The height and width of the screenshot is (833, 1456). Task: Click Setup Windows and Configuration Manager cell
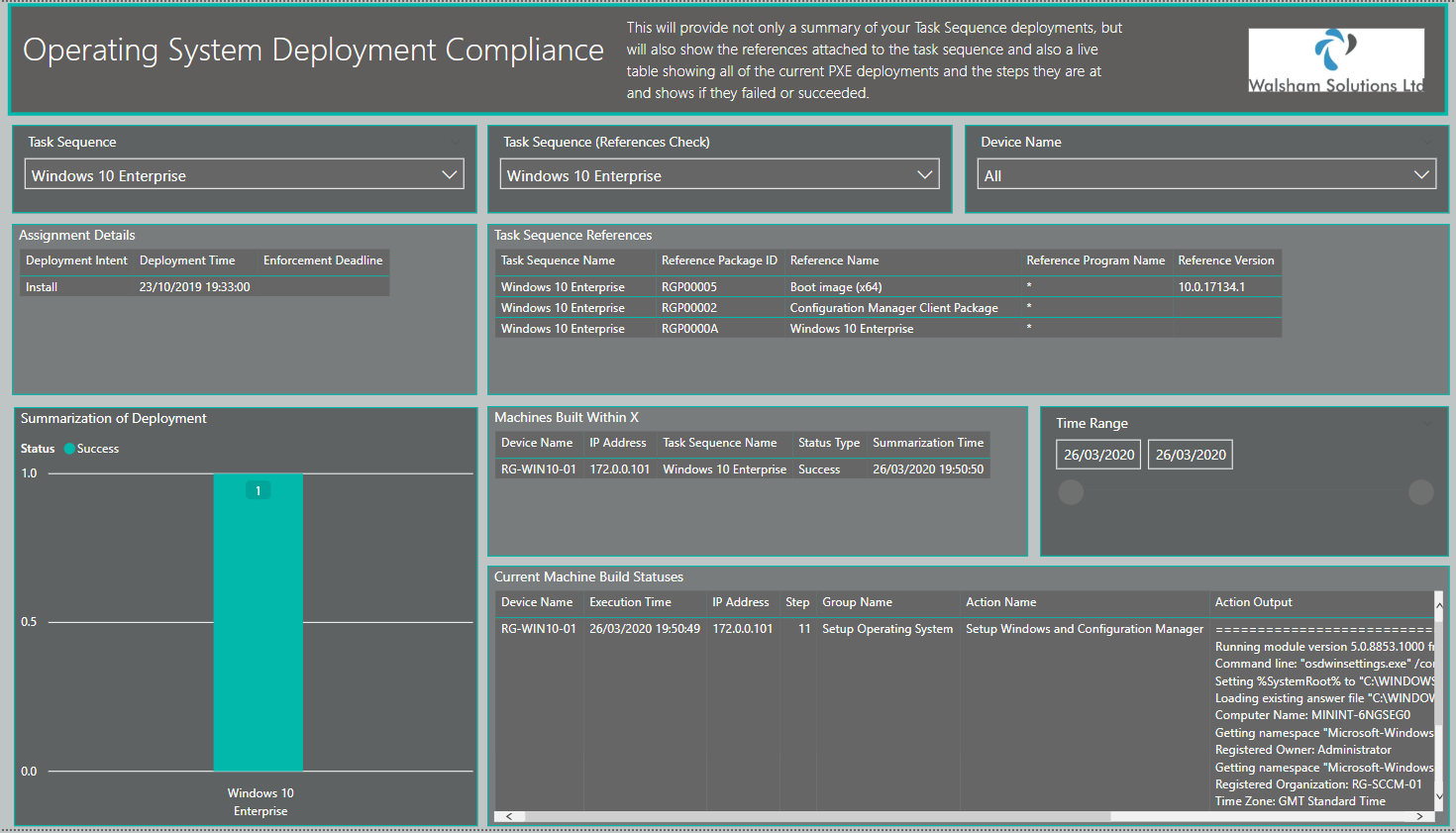click(x=1085, y=629)
